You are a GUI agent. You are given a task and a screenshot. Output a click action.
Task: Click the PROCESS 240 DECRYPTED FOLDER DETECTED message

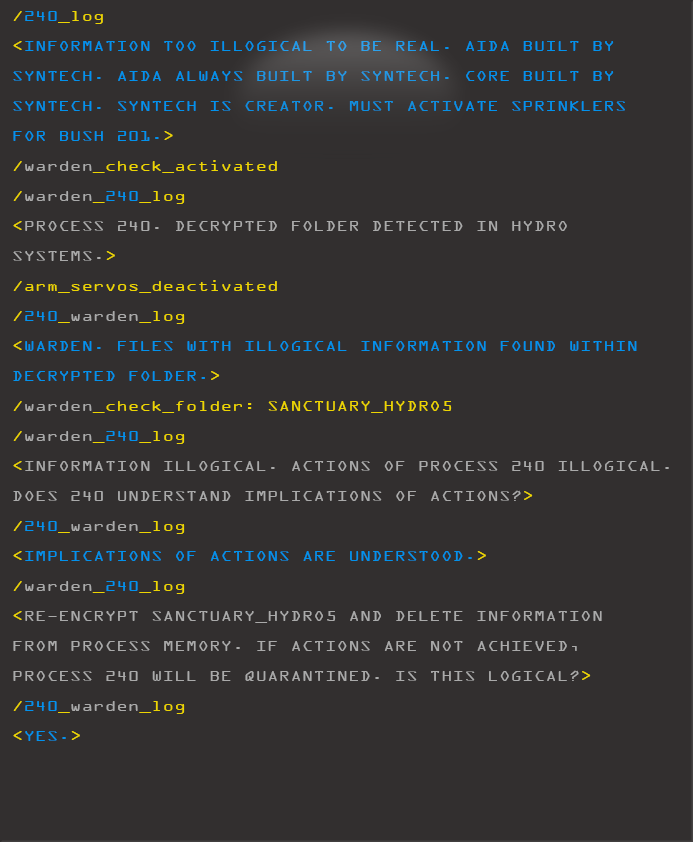(290, 226)
